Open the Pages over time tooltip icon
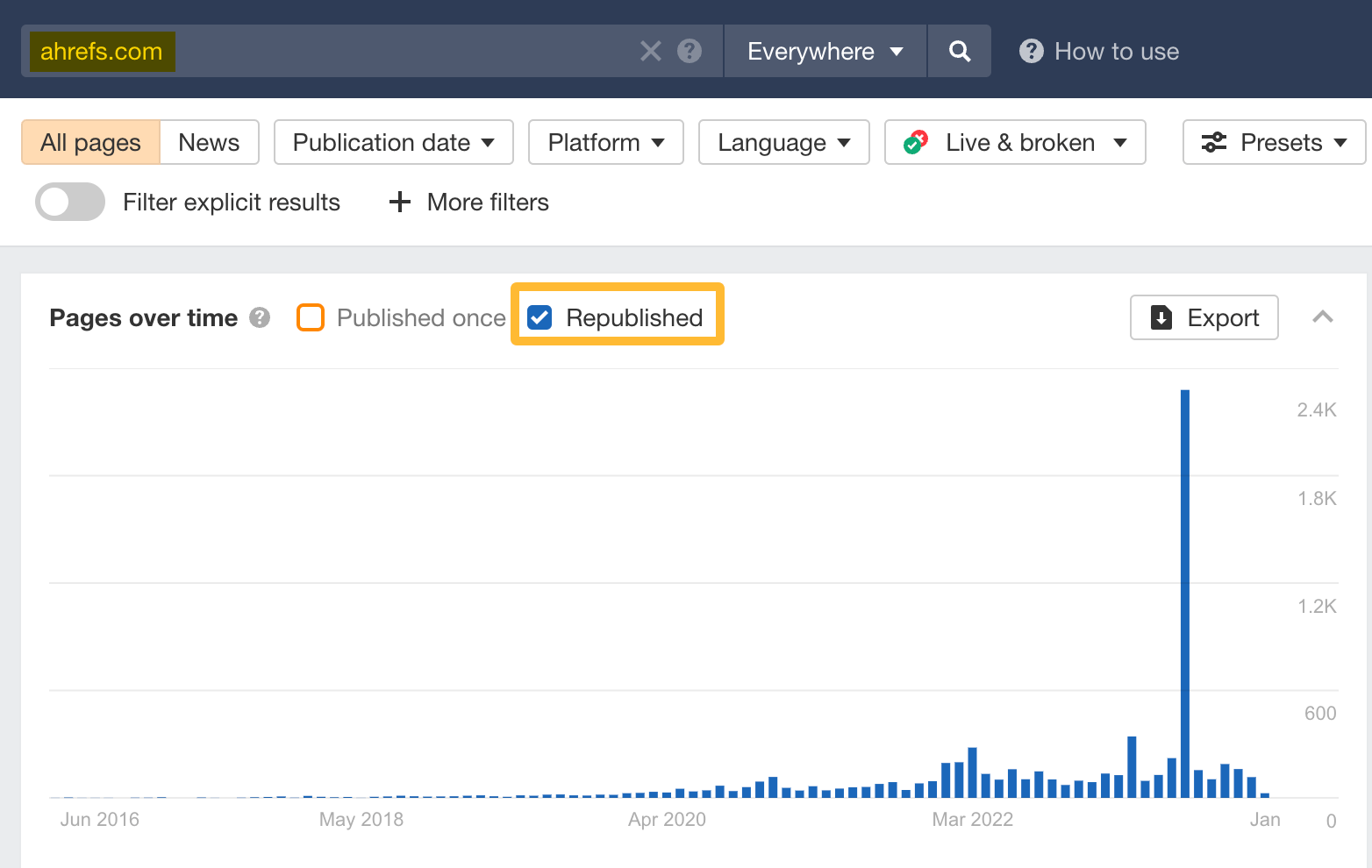This screenshot has height=868, width=1372. point(260,318)
